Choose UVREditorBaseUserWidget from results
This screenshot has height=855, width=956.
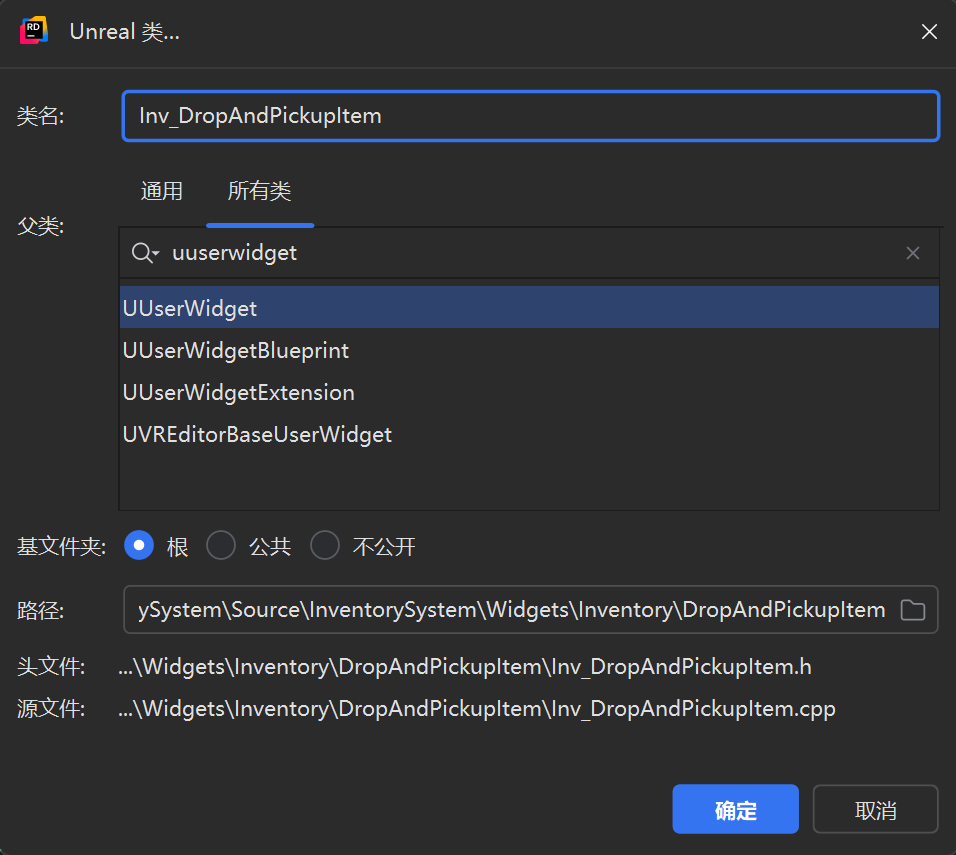tap(257, 434)
